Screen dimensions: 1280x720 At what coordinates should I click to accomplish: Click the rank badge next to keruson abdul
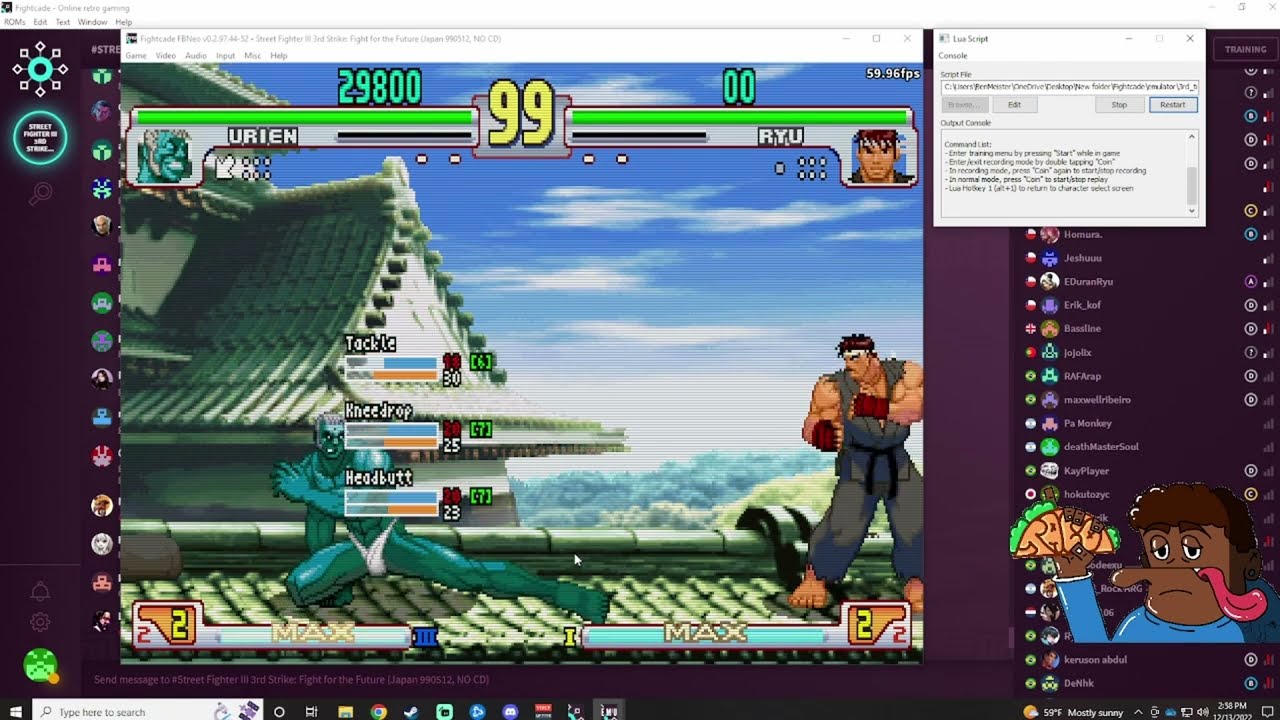tap(1250, 660)
